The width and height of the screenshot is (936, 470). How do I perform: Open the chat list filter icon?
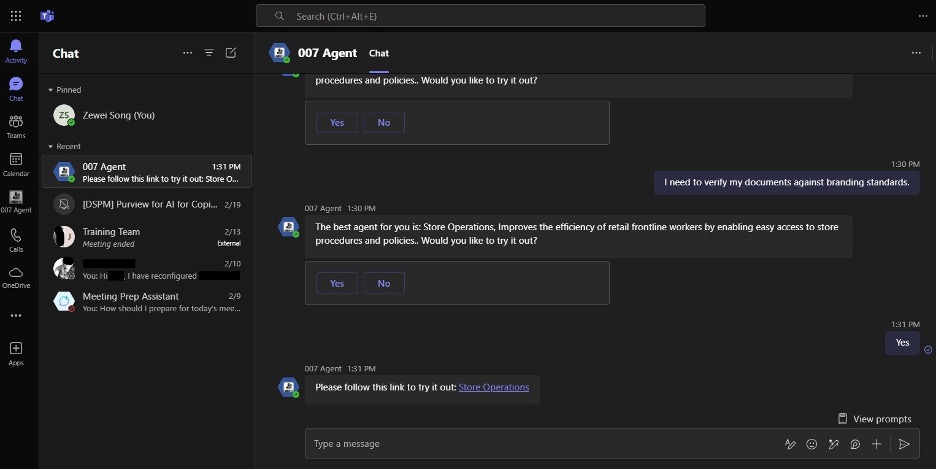[209, 53]
